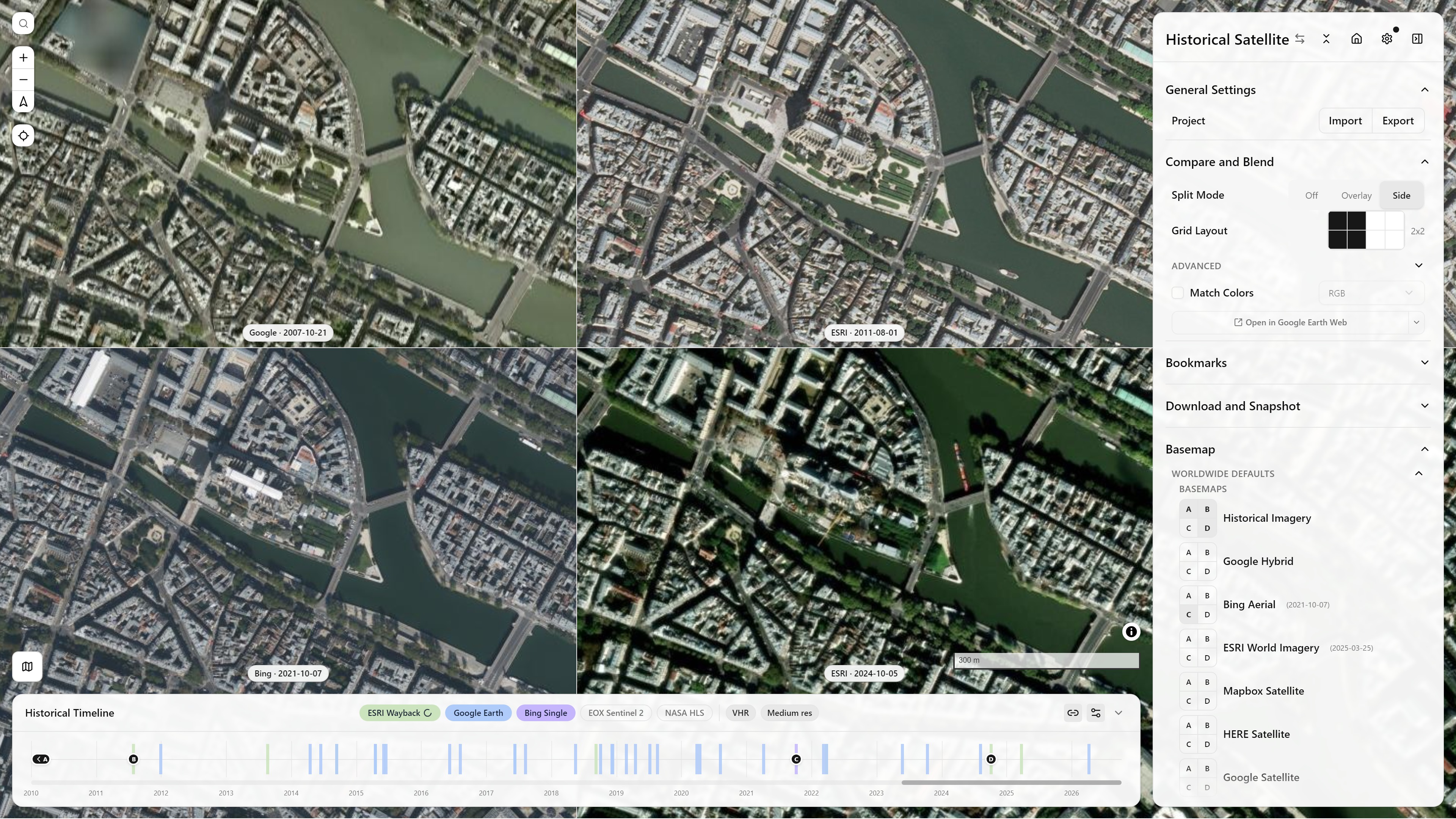
Task: Select the Historical Imagery basemap label
Action: (x=1267, y=518)
